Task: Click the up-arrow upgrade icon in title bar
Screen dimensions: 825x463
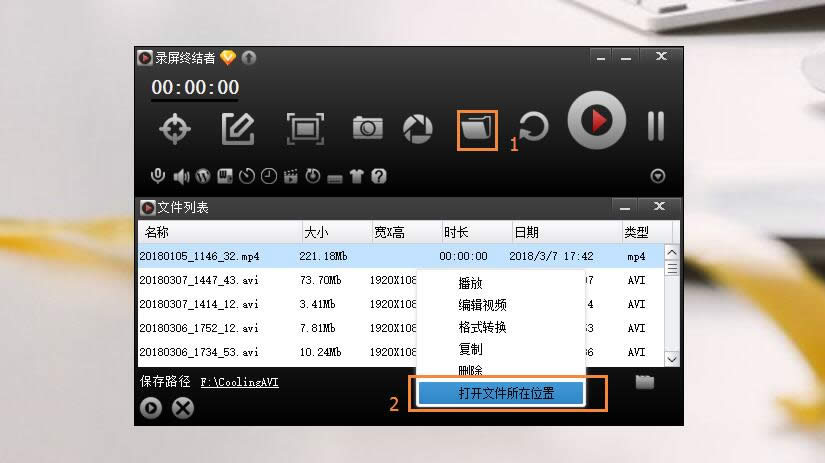Action: coord(249,57)
